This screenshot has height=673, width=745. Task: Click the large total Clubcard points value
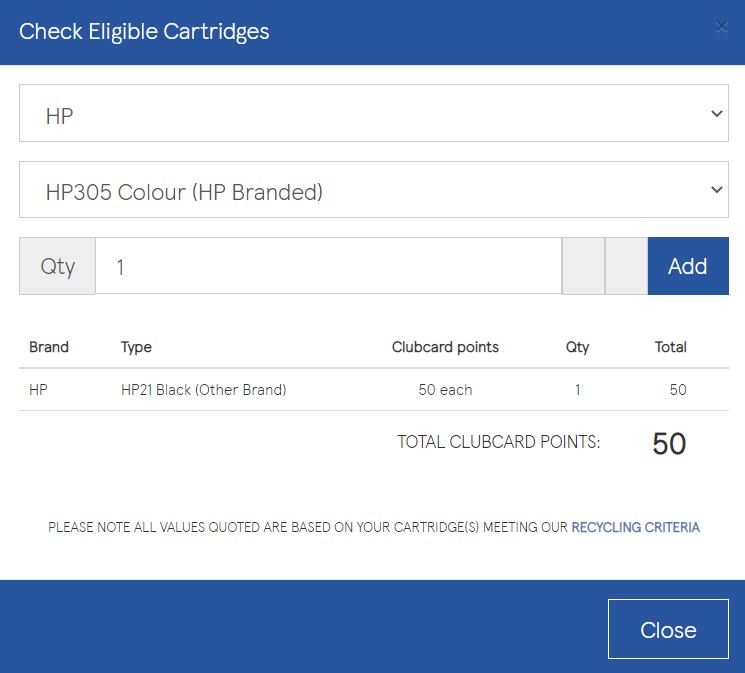click(669, 443)
